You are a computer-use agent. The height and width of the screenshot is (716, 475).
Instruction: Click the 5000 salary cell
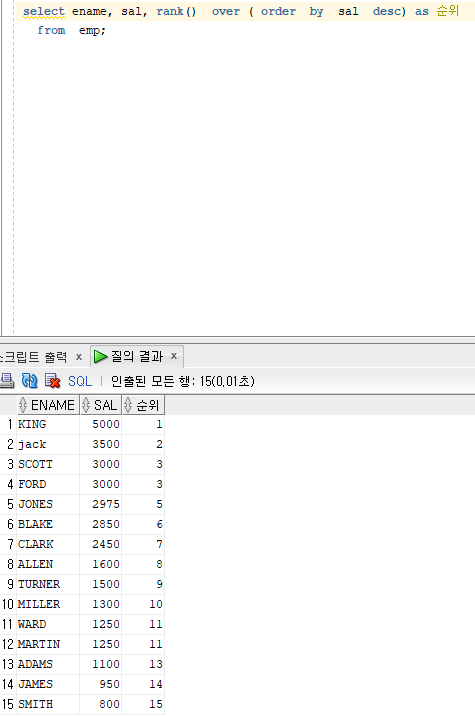(101, 424)
